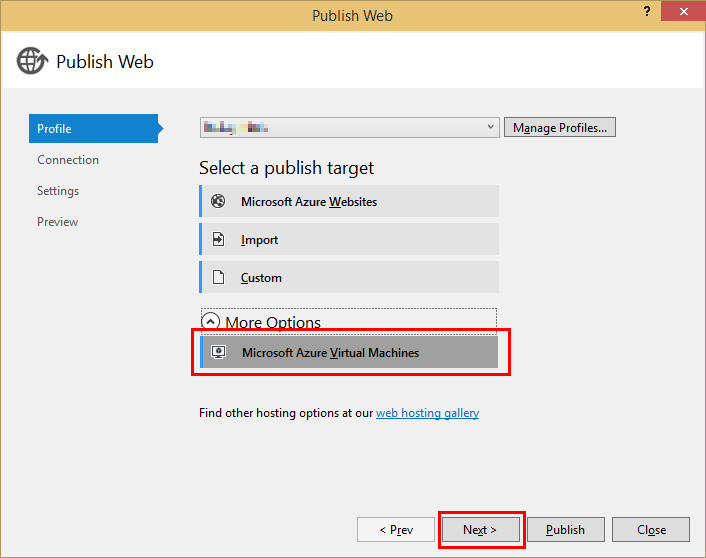Go back with the Prev button

point(396,530)
